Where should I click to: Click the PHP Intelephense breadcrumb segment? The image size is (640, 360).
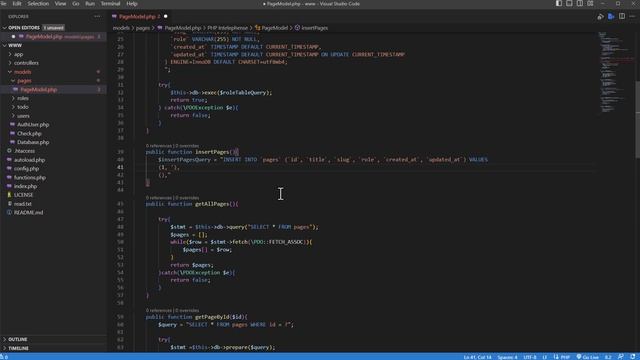pos(227,28)
